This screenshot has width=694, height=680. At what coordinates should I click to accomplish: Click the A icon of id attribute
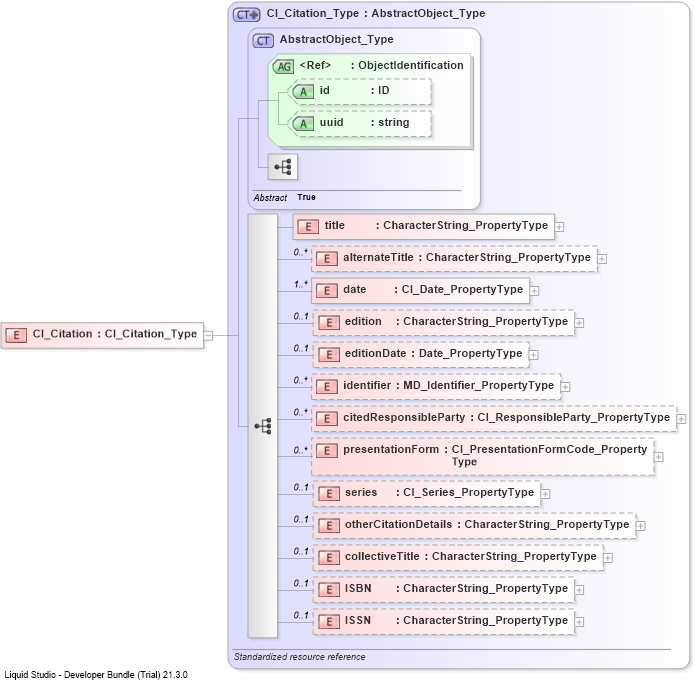(x=303, y=92)
